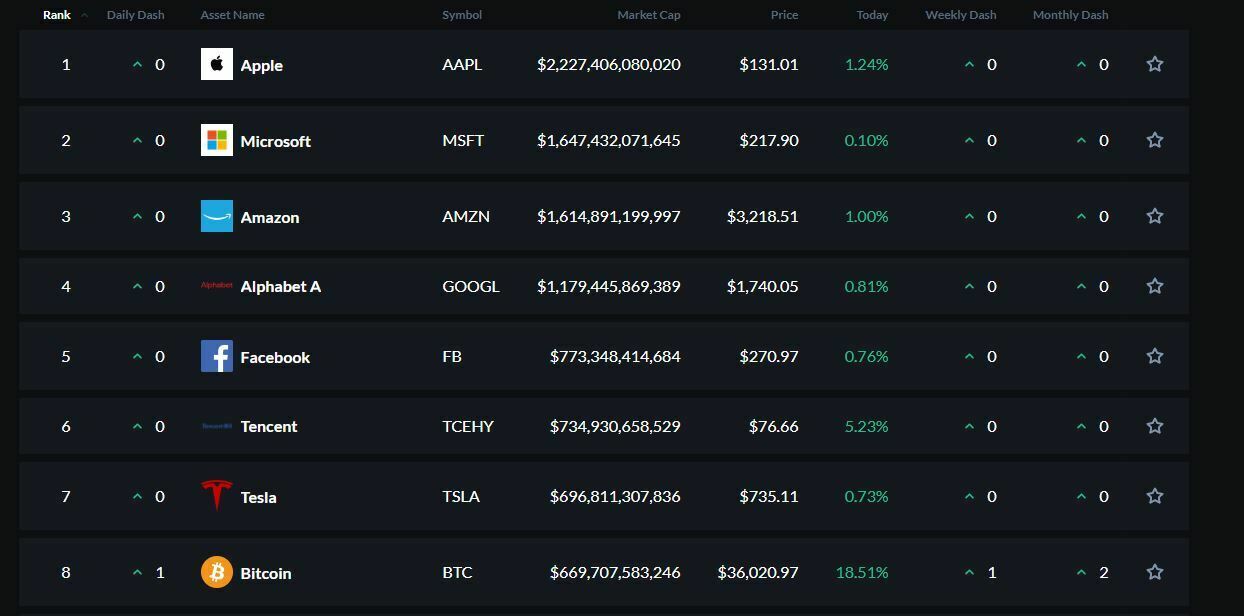Click the Bitcoin logo icon
The image size is (1244, 616).
click(216, 572)
